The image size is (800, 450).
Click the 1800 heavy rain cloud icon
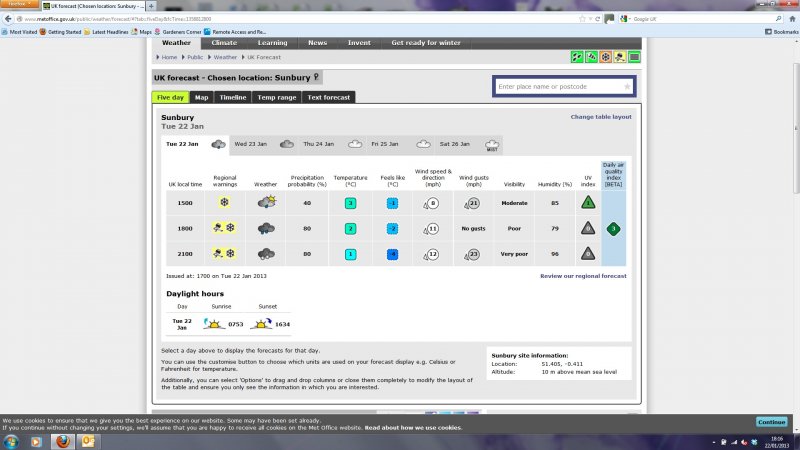pos(266,228)
